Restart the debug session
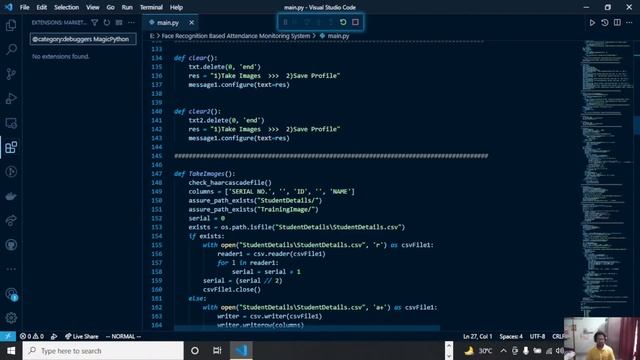Image resolution: width=640 pixels, height=360 pixels. pyautogui.click(x=343, y=22)
